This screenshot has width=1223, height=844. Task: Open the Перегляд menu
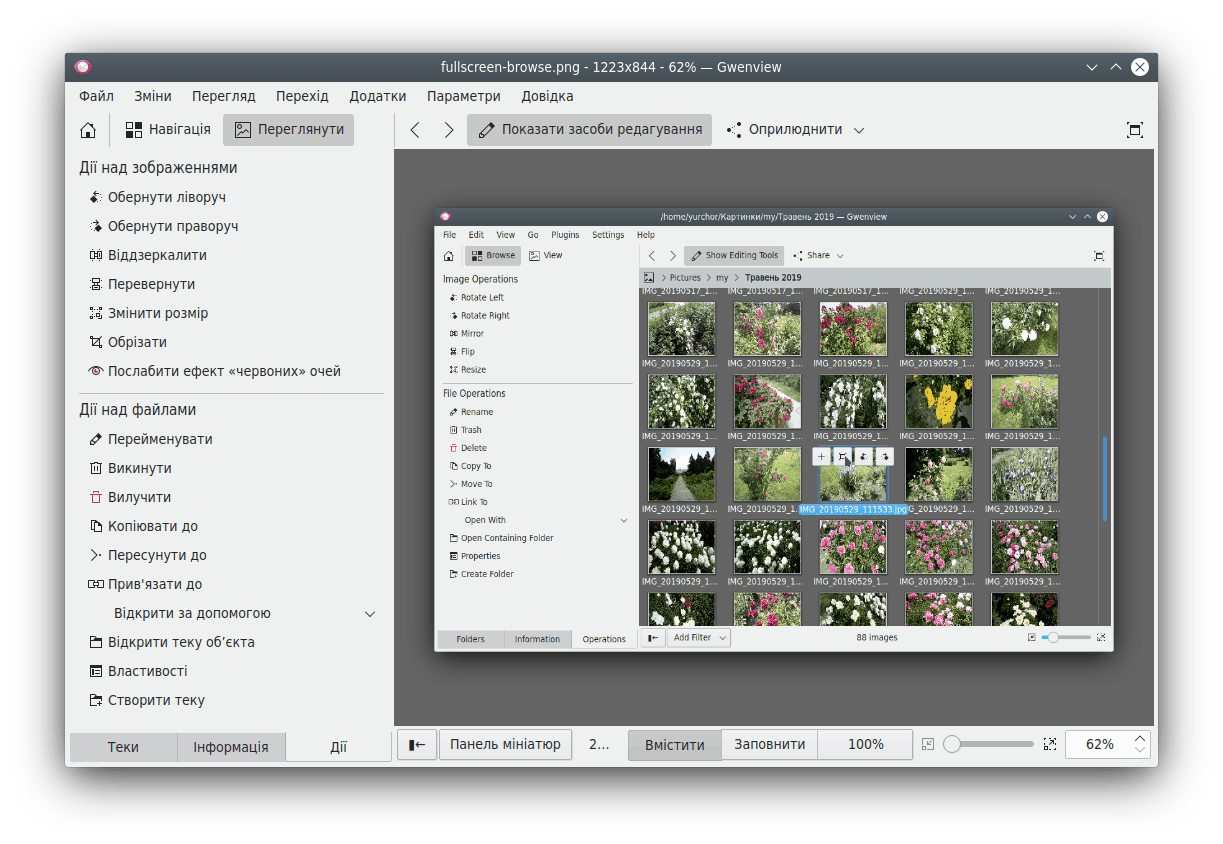224,96
